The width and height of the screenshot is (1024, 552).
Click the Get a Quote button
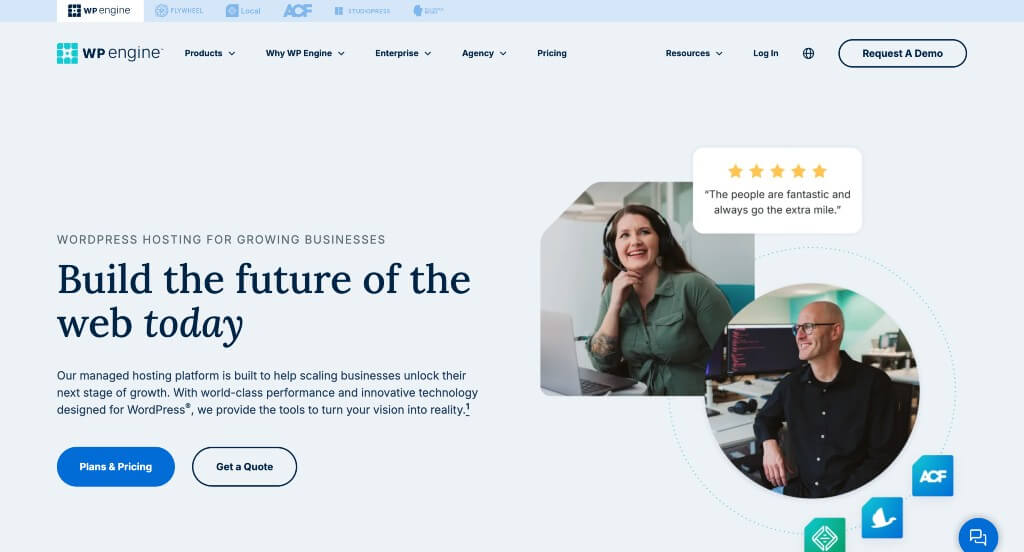pyautogui.click(x=244, y=466)
